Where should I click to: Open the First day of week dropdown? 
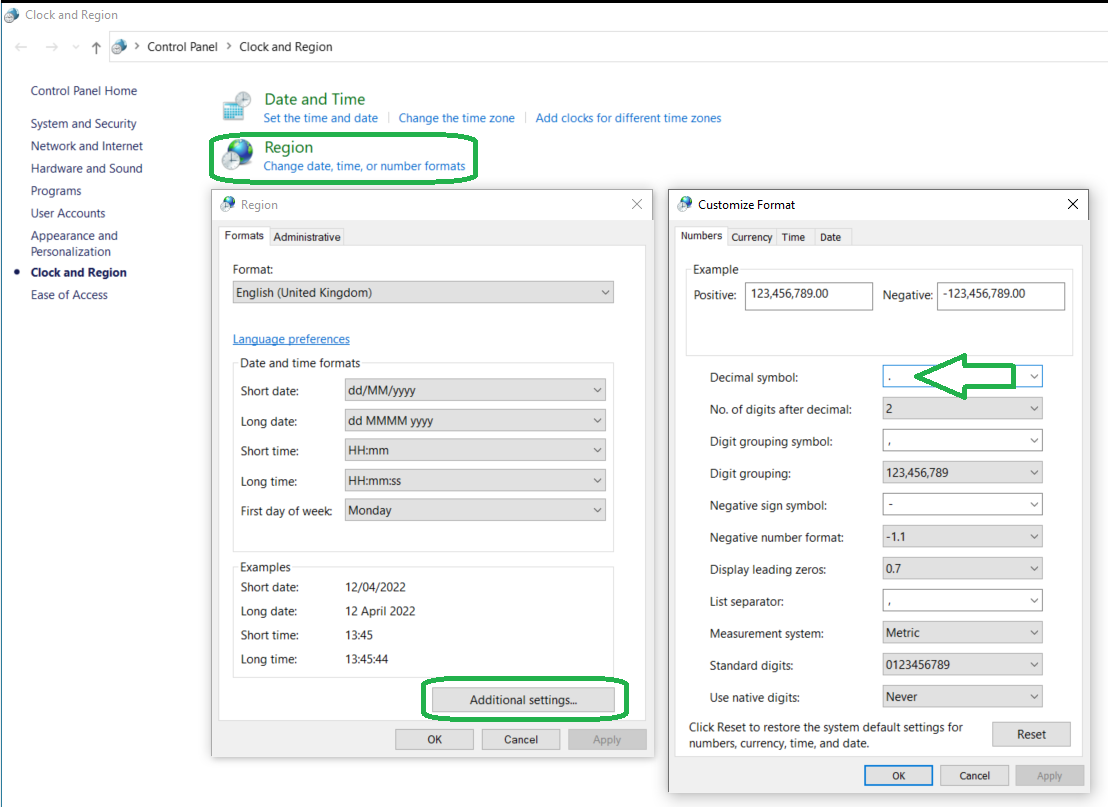click(x=475, y=510)
